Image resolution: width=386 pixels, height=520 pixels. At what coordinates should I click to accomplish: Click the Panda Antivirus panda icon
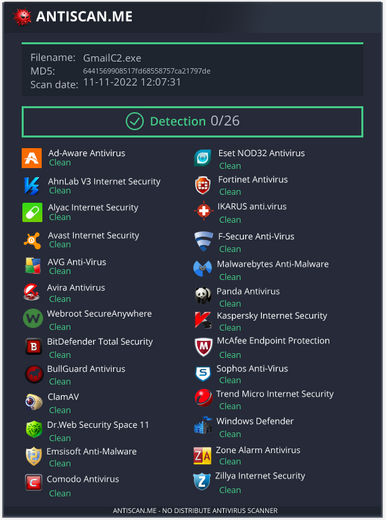click(203, 296)
